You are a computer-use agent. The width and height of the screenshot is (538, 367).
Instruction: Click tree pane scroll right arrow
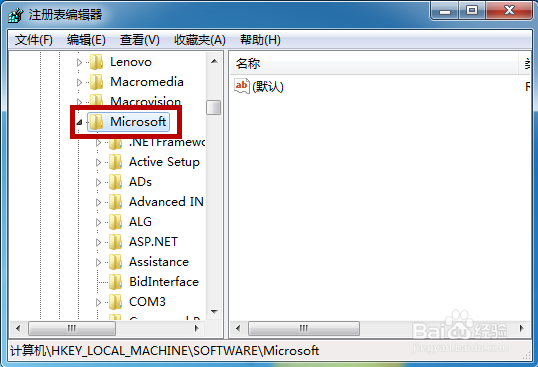tap(197, 328)
